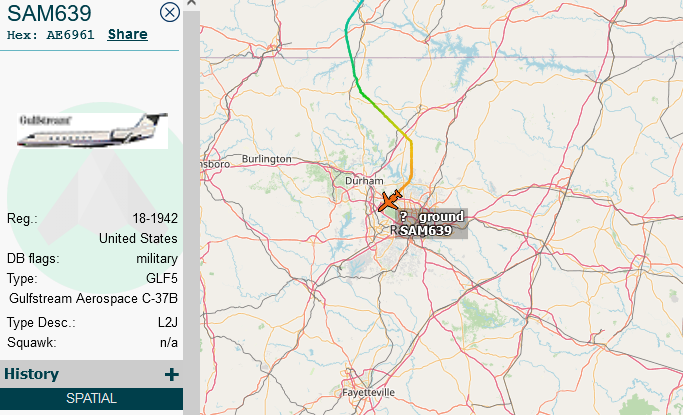Image resolution: width=683 pixels, height=415 pixels.
Task: Click the ground SAM639 map label
Action: (431, 223)
